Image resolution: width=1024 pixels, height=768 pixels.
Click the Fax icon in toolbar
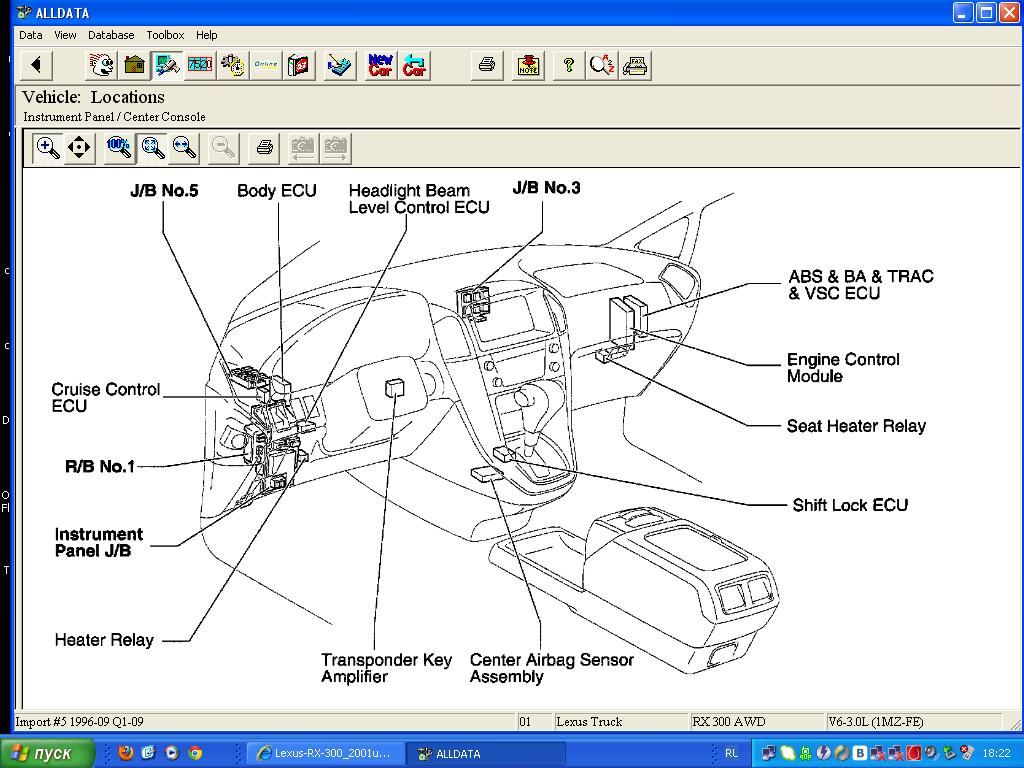tap(635, 66)
